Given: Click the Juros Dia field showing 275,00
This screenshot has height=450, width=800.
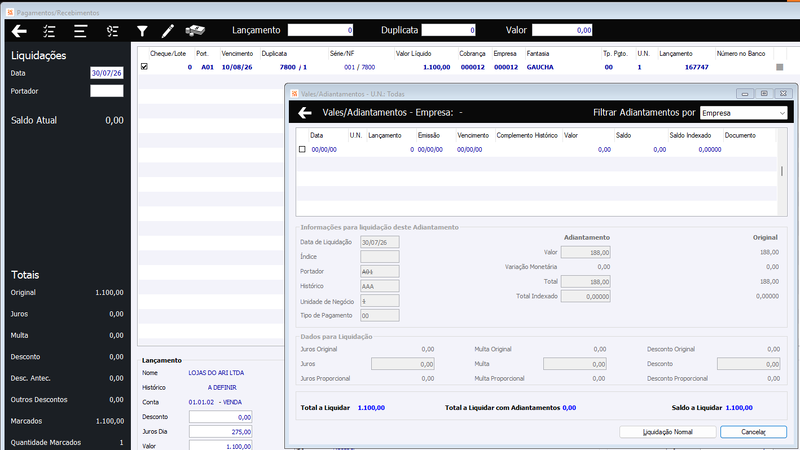Looking at the screenshot, I should [x=220, y=432].
